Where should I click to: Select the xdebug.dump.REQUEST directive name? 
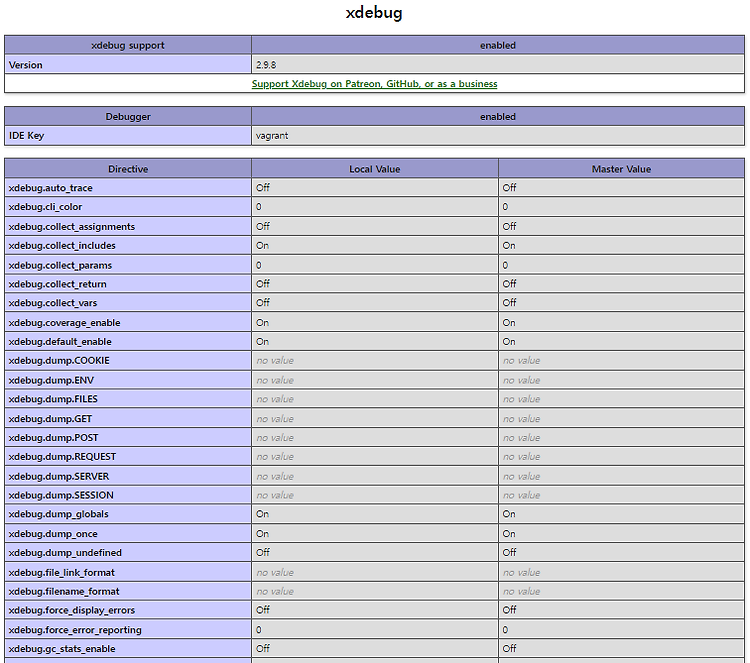pyautogui.click(x=62, y=457)
